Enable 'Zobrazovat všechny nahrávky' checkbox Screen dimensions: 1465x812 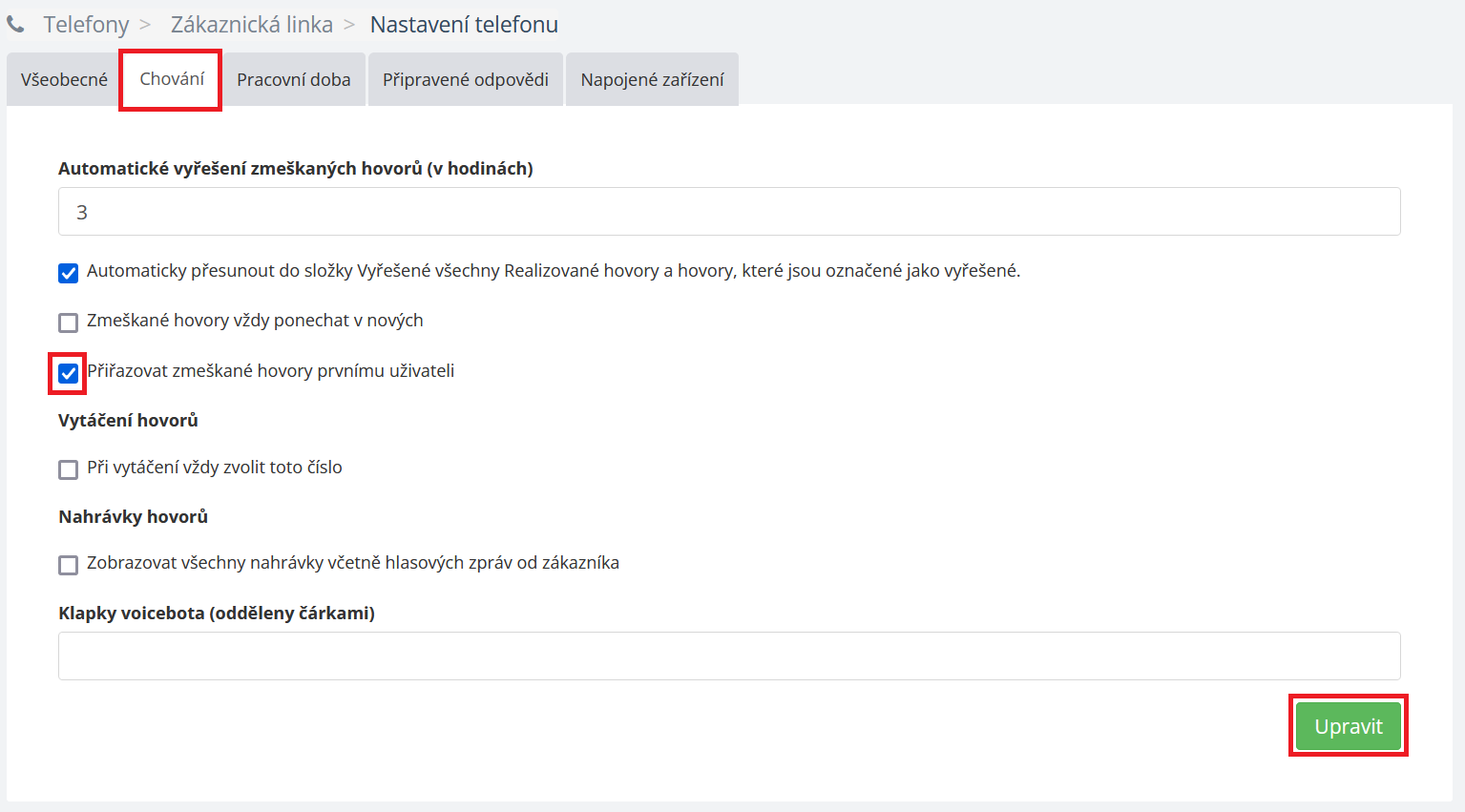click(x=69, y=565)
